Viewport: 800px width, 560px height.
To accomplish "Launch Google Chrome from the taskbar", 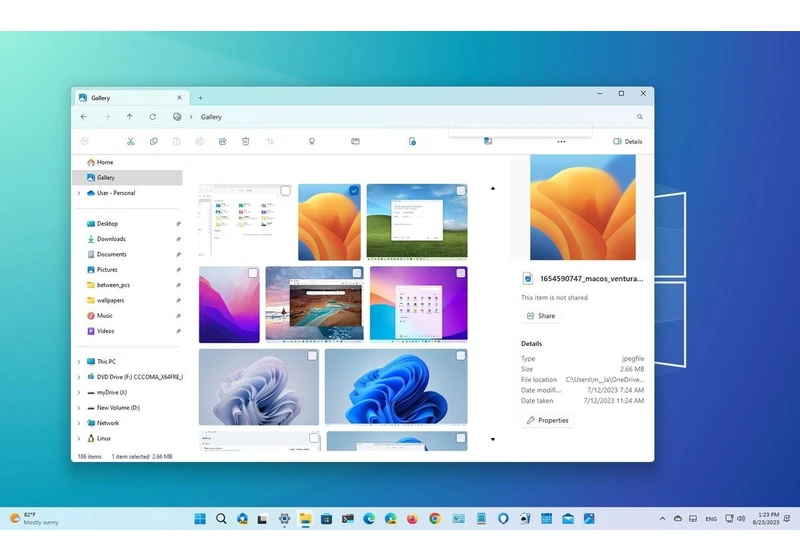I will point(435,519).
